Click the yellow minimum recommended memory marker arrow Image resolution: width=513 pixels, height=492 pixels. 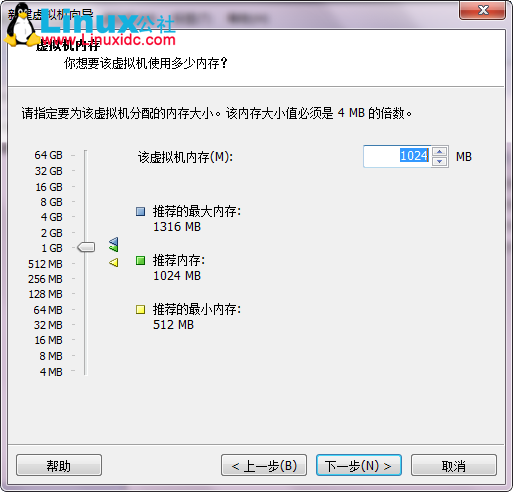pyautogui.click(x=114, y=262)
